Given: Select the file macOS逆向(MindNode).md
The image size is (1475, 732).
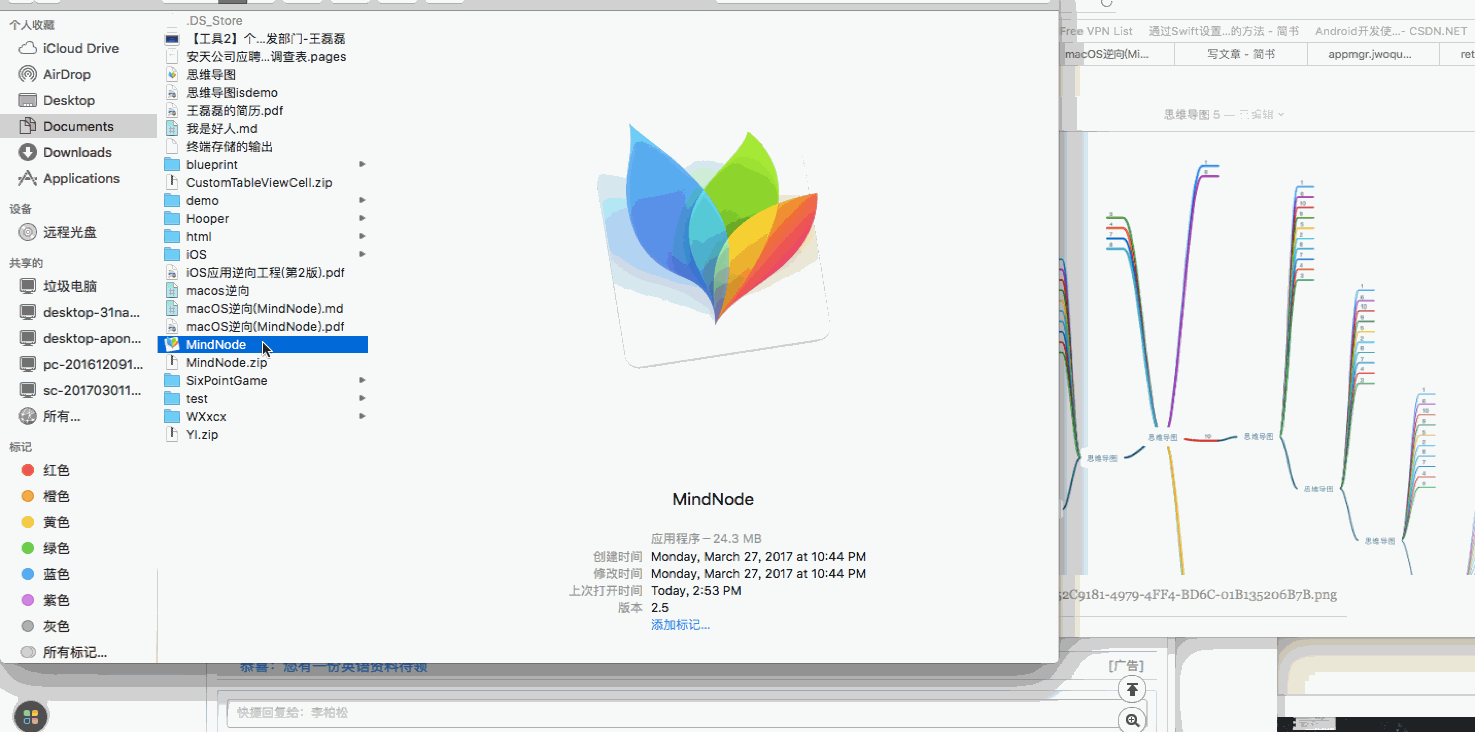Looking at the screenshot, I should [264, 308].
